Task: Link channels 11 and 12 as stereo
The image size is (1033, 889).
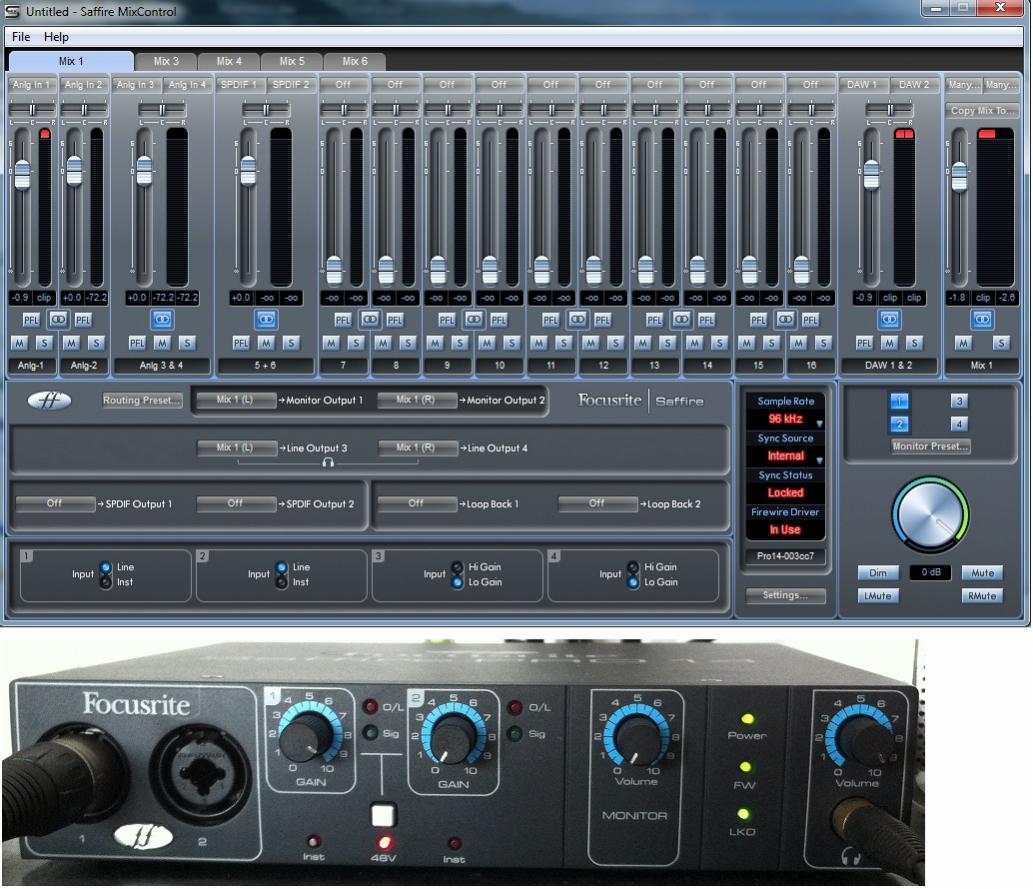Action: [578, 320]
